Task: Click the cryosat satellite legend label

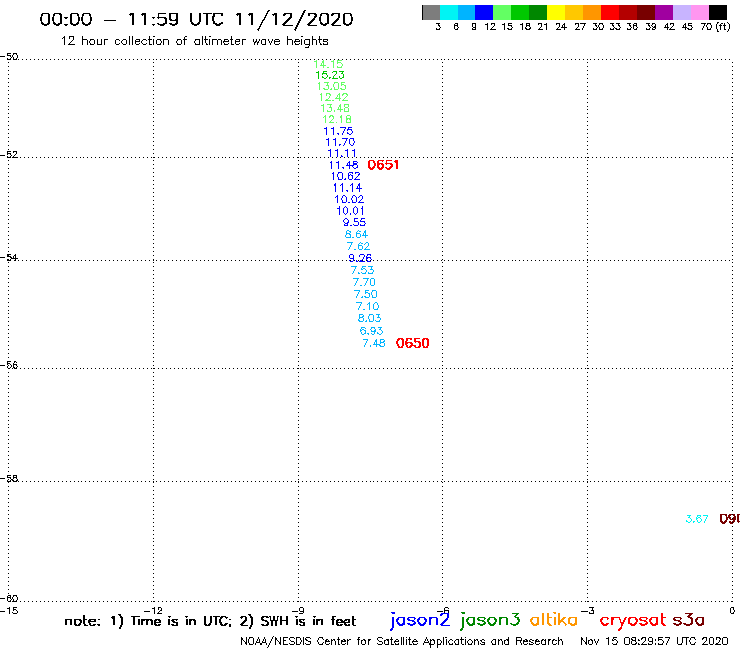Action: [x=633, y=620]
